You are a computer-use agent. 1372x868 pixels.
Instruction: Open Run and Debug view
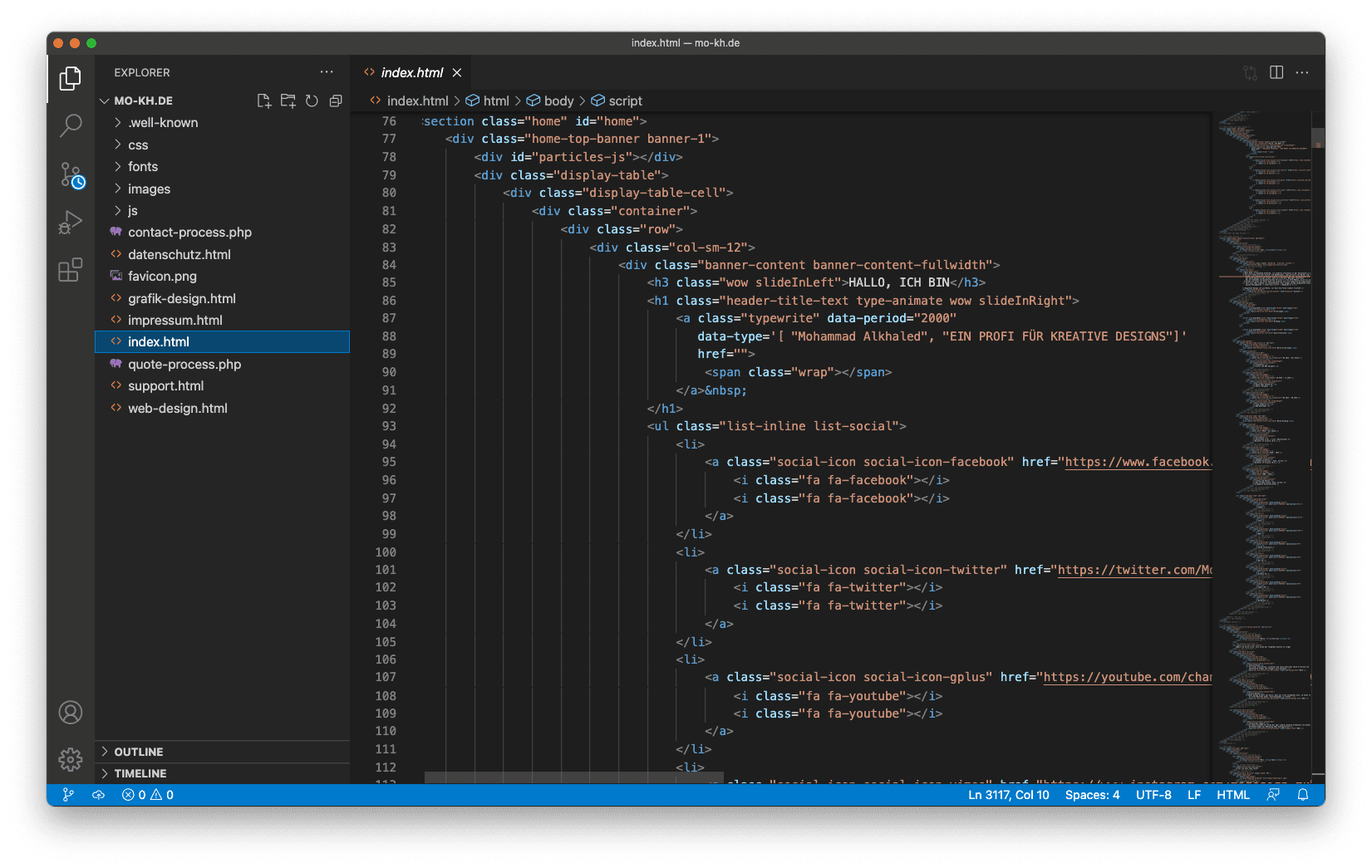(x=71, y=223)
